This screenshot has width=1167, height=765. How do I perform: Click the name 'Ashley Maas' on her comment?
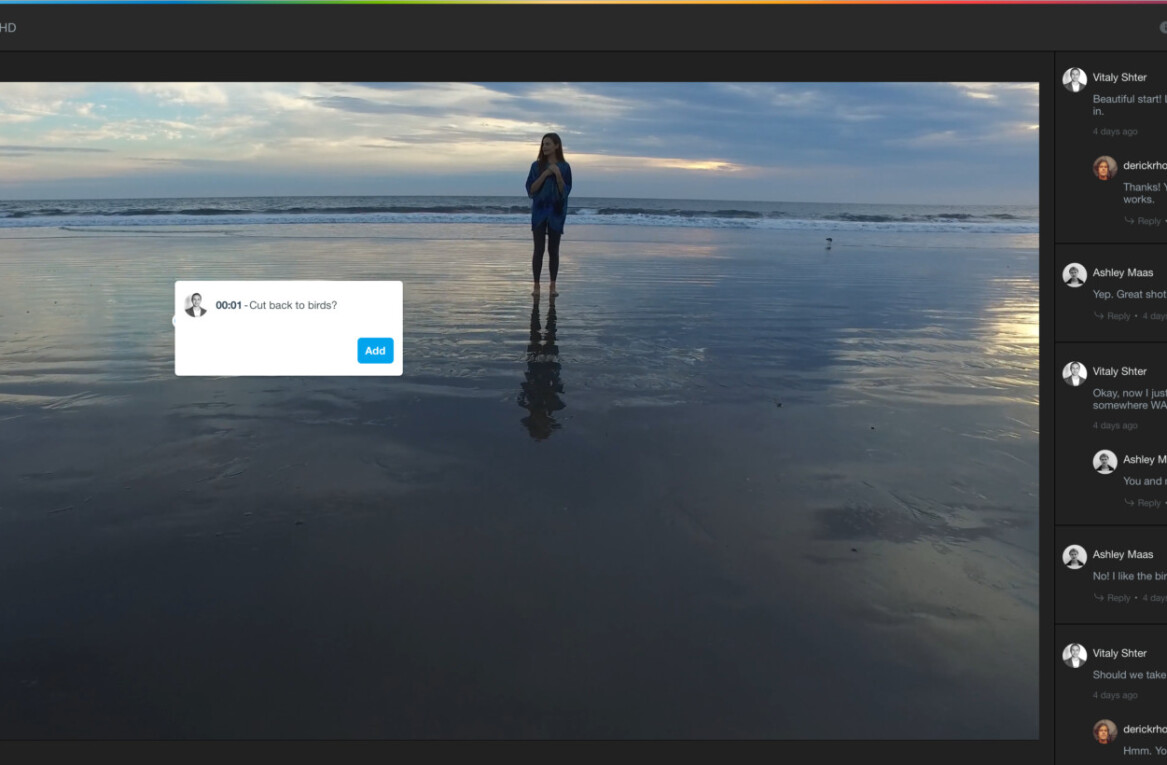coord(1122,272)
